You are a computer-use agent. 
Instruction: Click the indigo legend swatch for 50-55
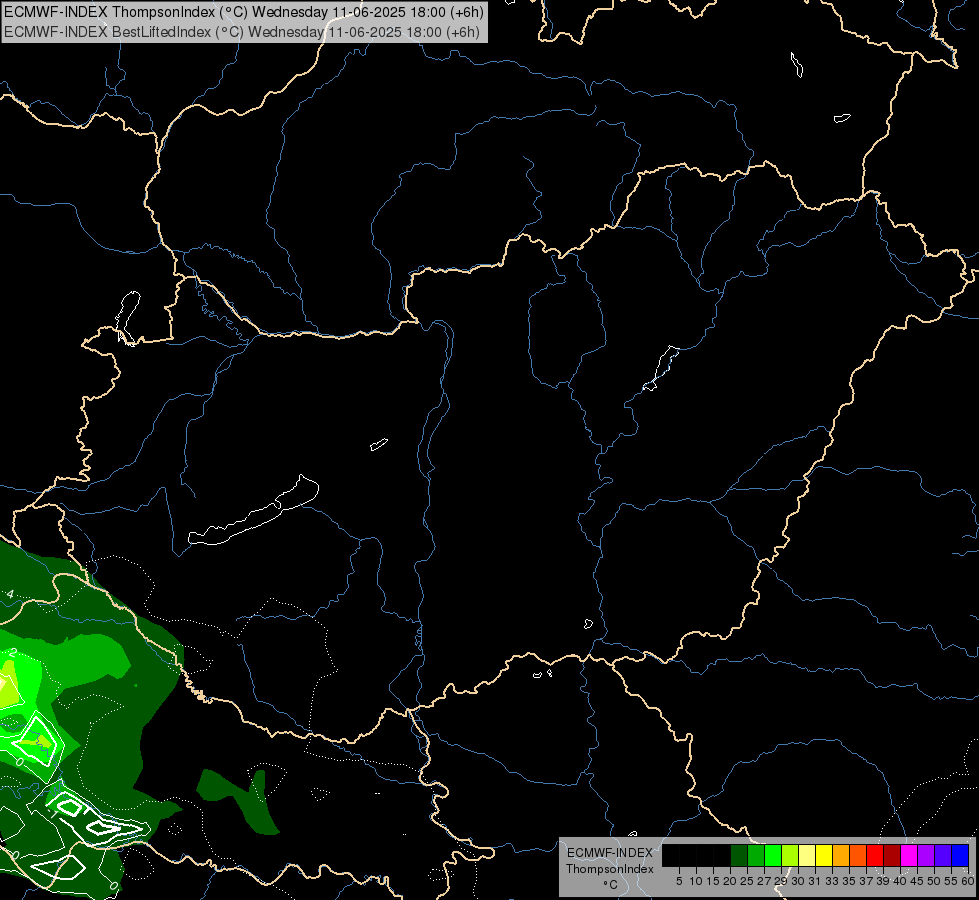[x=943, y=855]
